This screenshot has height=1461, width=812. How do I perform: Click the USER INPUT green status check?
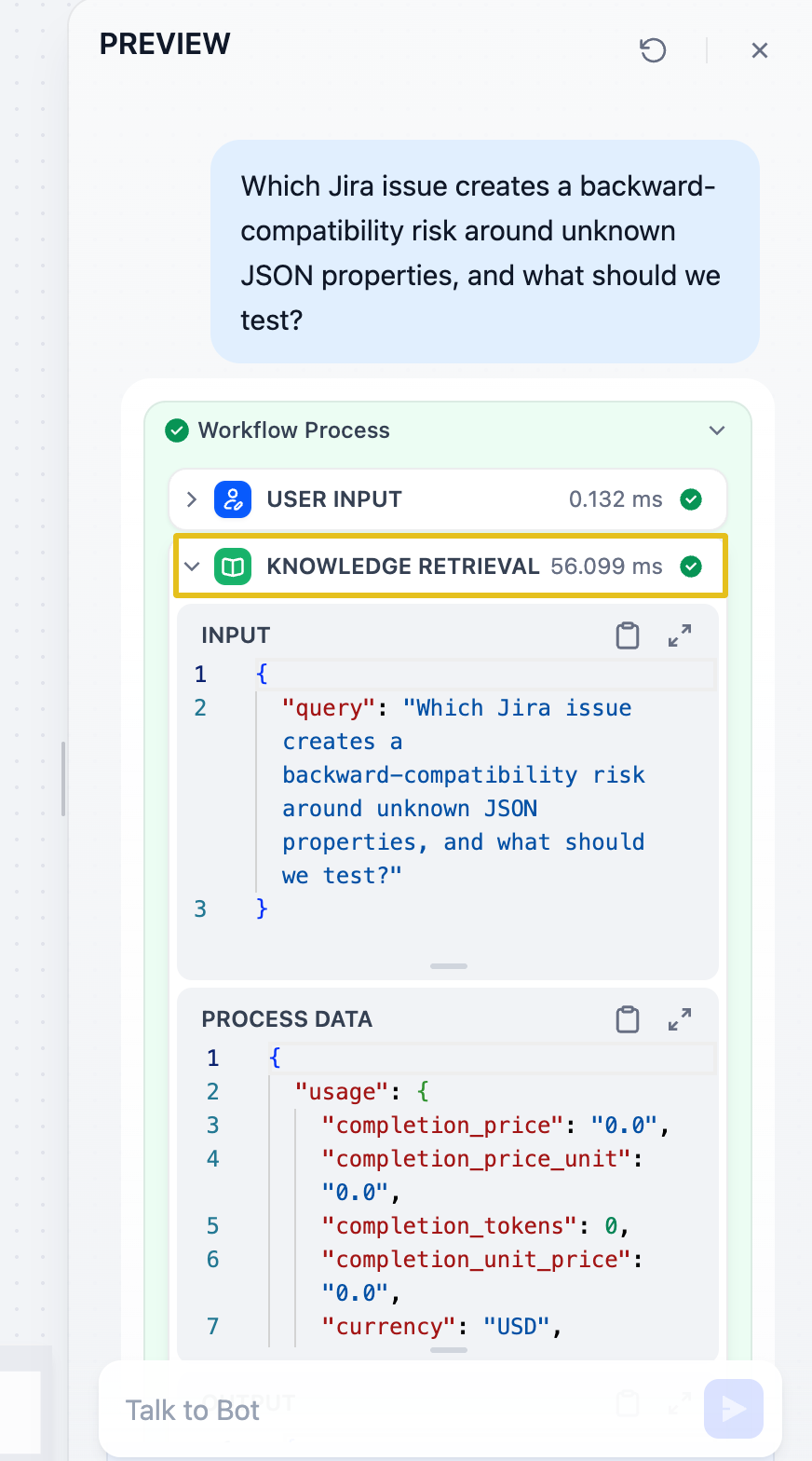(691, 499)
